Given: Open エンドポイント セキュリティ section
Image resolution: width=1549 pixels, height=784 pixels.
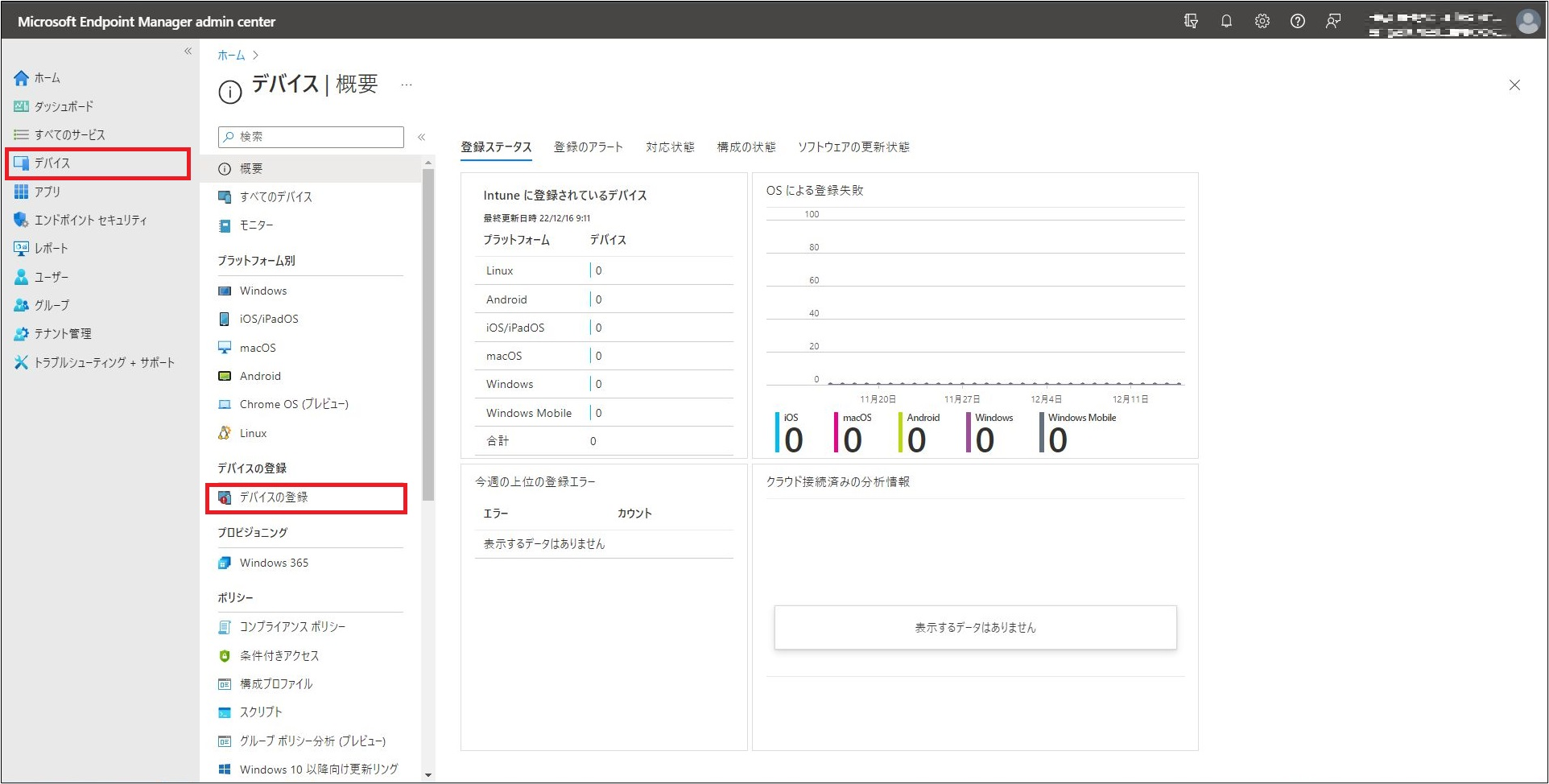Looking at the screenshot, I should click(x=81, y=220).
